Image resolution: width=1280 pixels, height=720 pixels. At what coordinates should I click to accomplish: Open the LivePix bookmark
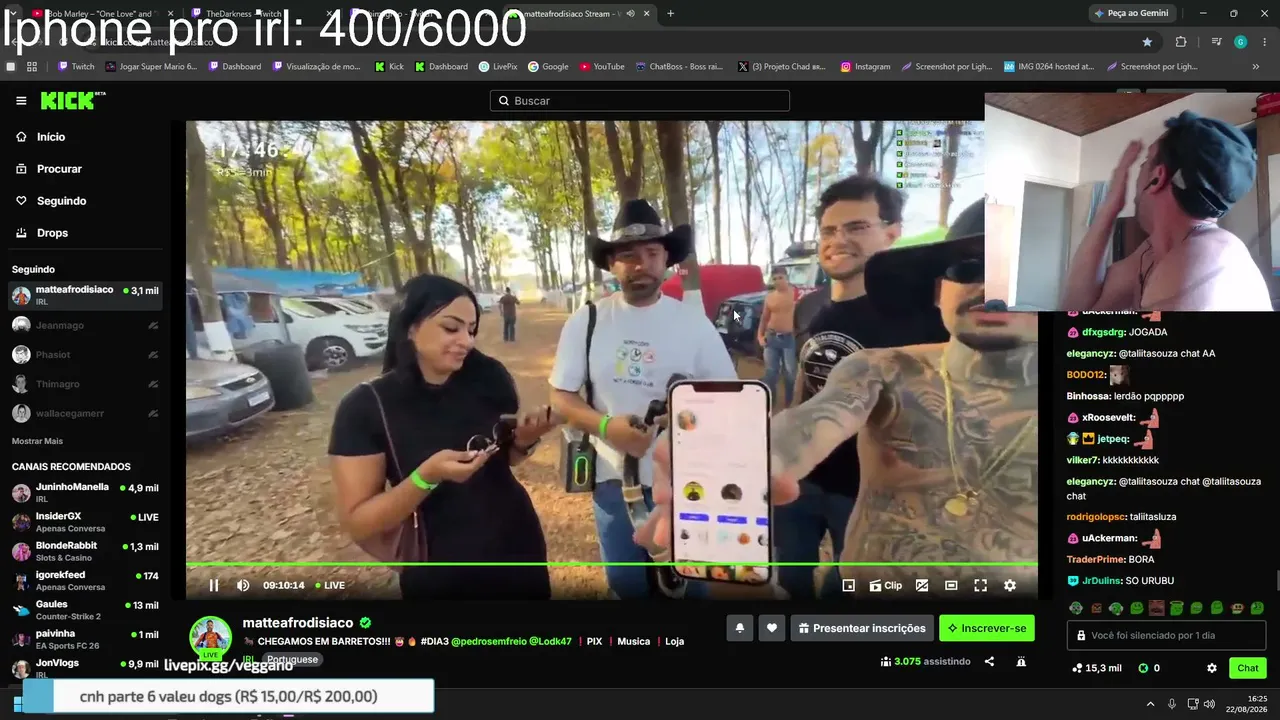point(498,67)
